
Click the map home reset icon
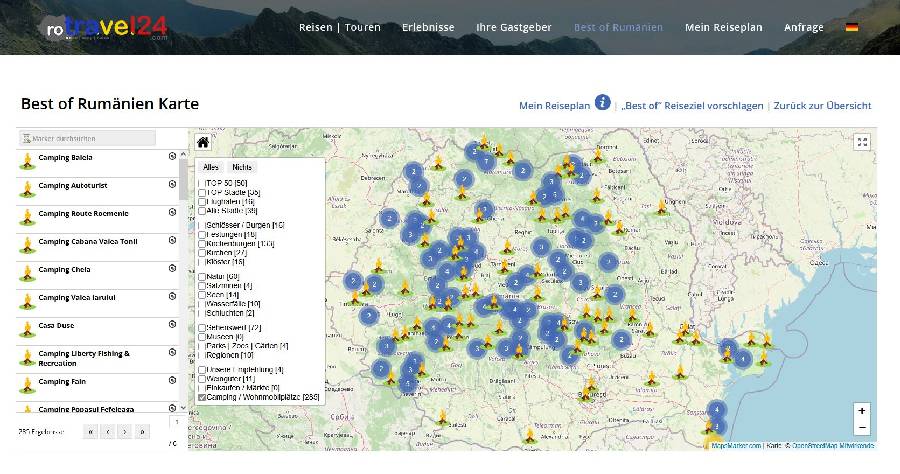coord(203,142)
